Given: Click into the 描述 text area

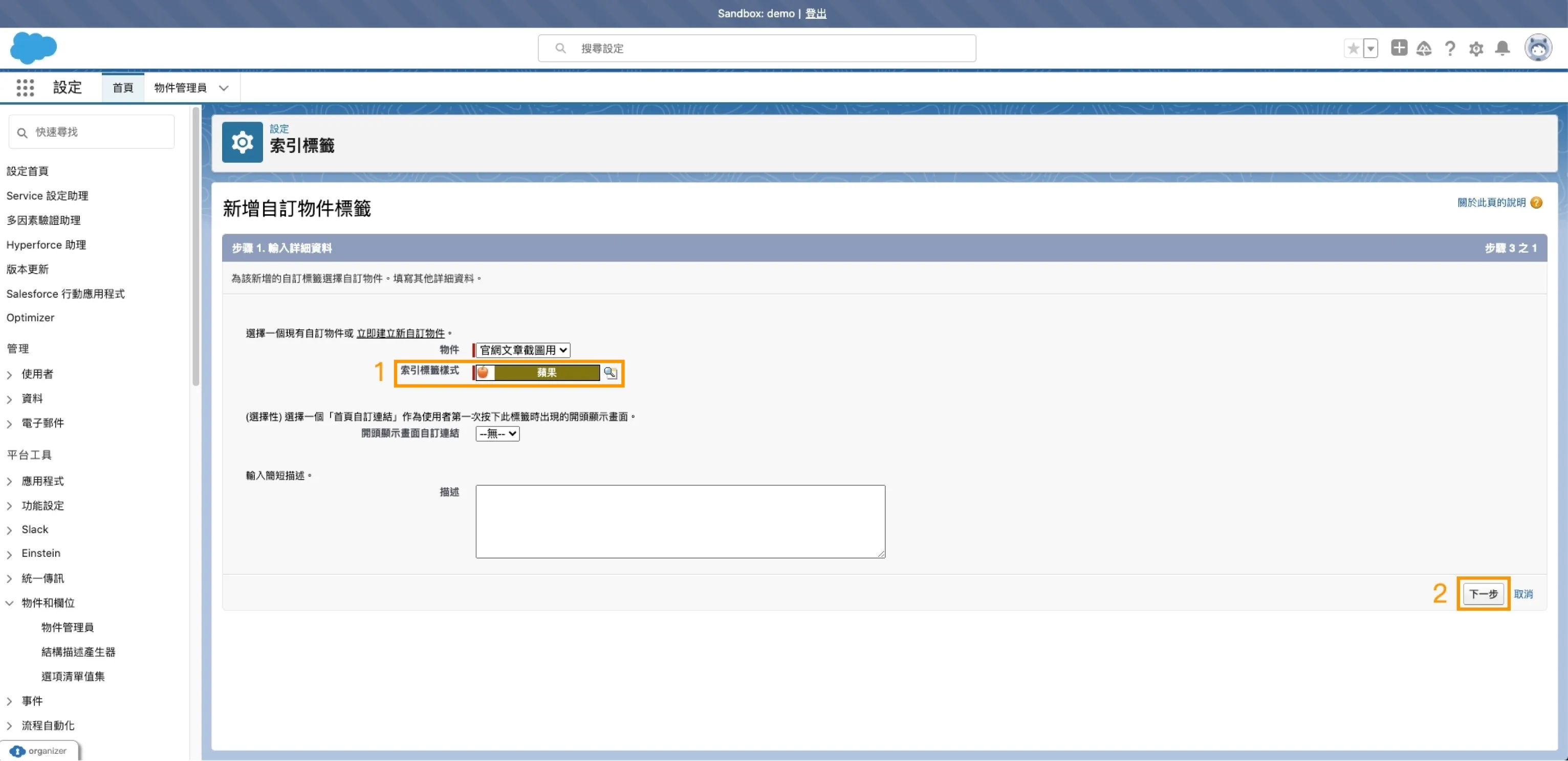Looking at the screenshot, I should pyautogui.click(x=680, y=521).
